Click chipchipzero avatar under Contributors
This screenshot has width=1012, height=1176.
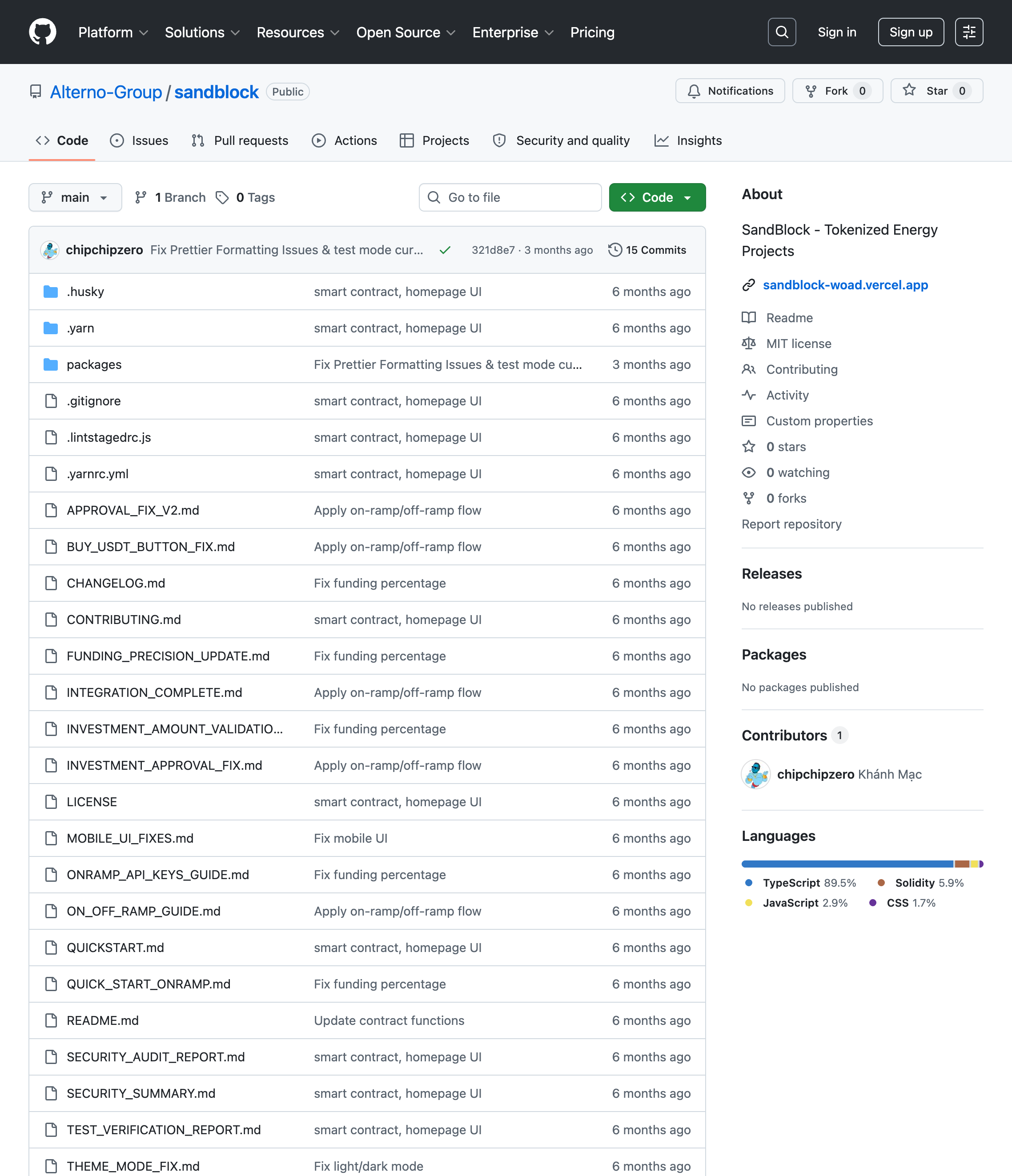(756, 774)
